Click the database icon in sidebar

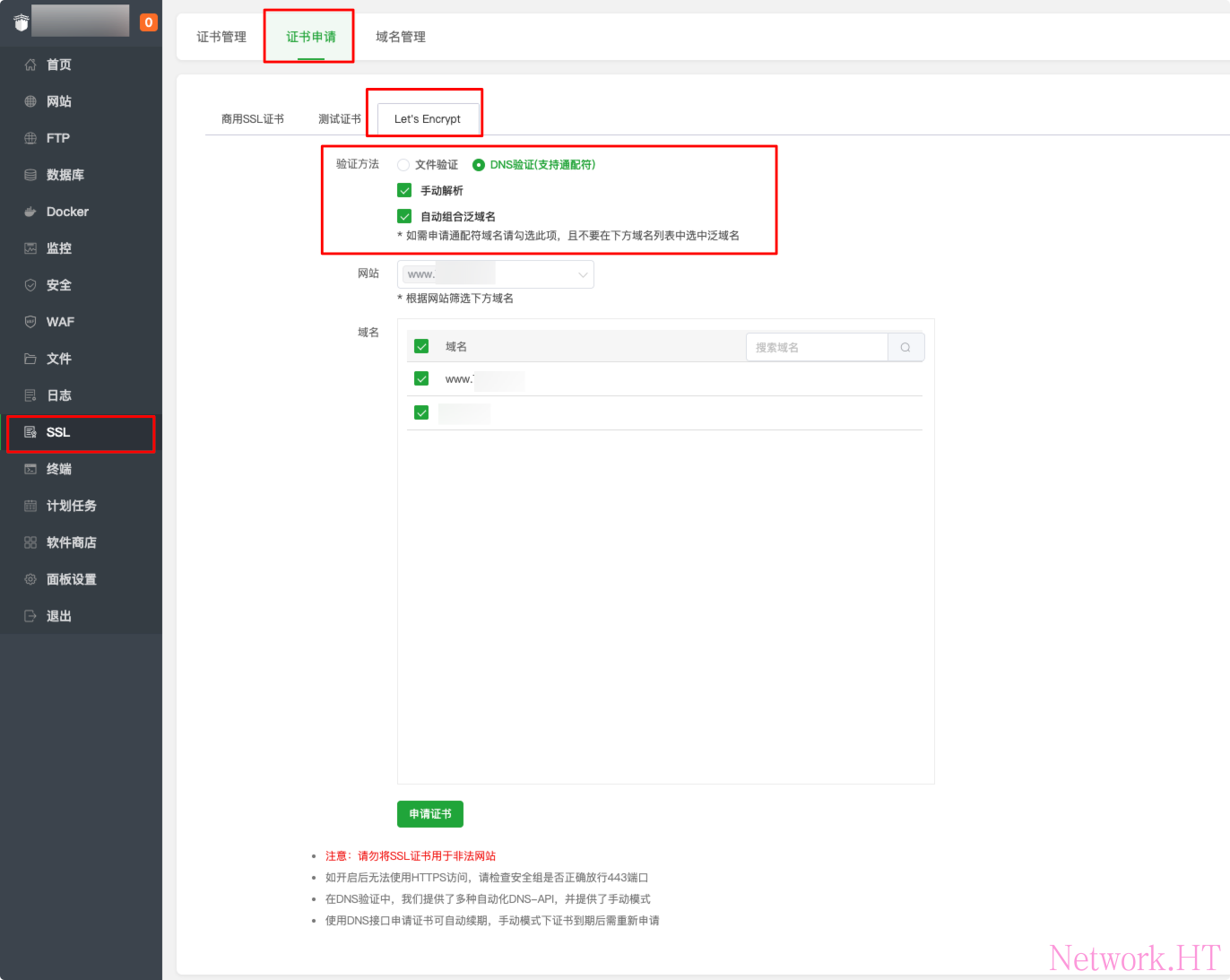(30, 175)
